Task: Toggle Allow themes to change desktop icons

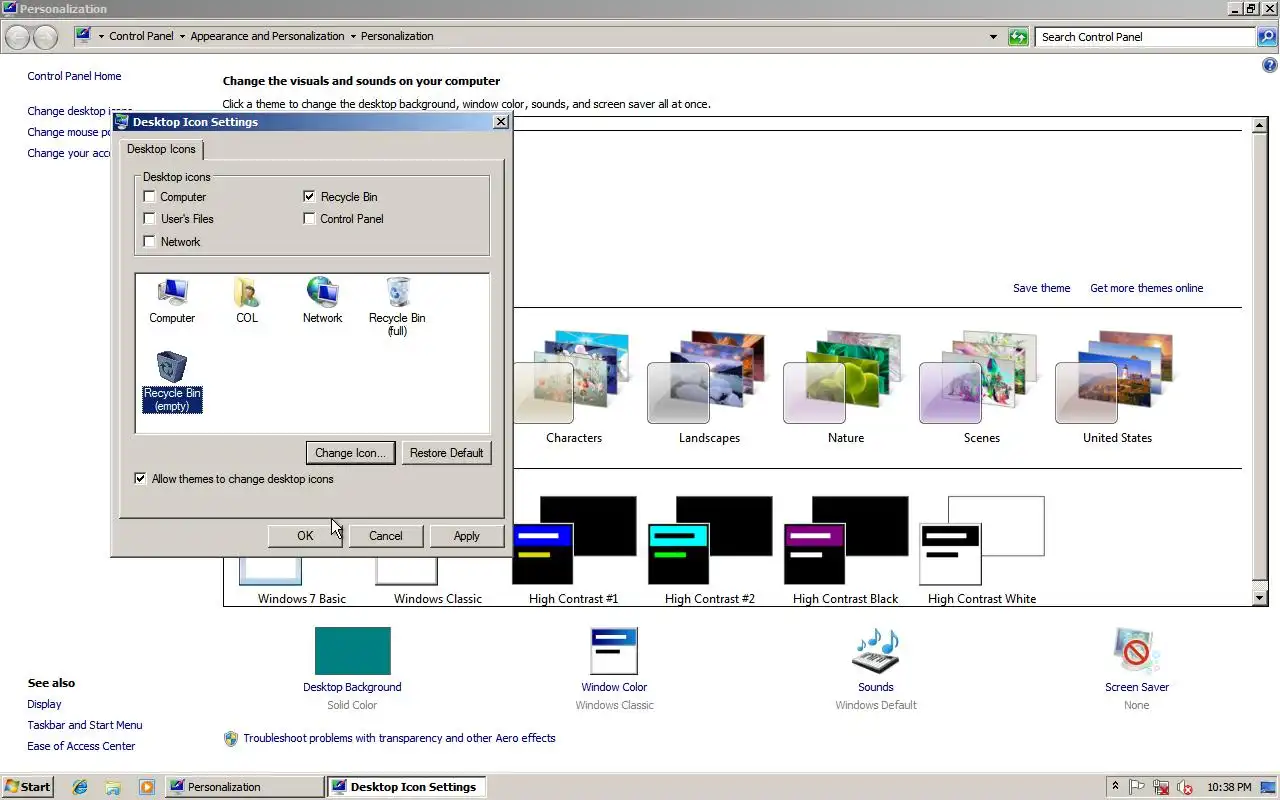Action: pos(140,479)
